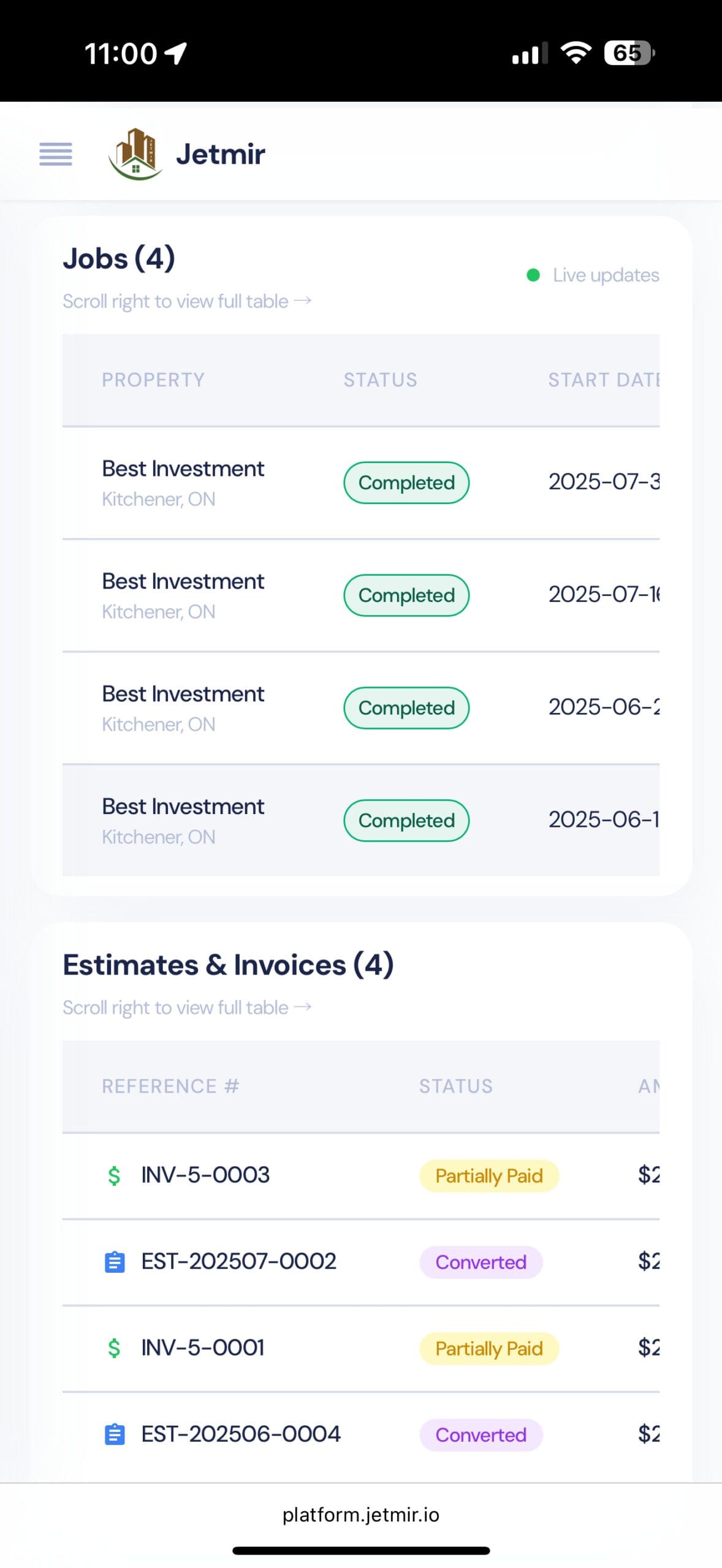The height and width of the screenshot is (1568, 722).
Task: Click the clipboard icon beside EST-202507-0002
Action: point(115,1262)
